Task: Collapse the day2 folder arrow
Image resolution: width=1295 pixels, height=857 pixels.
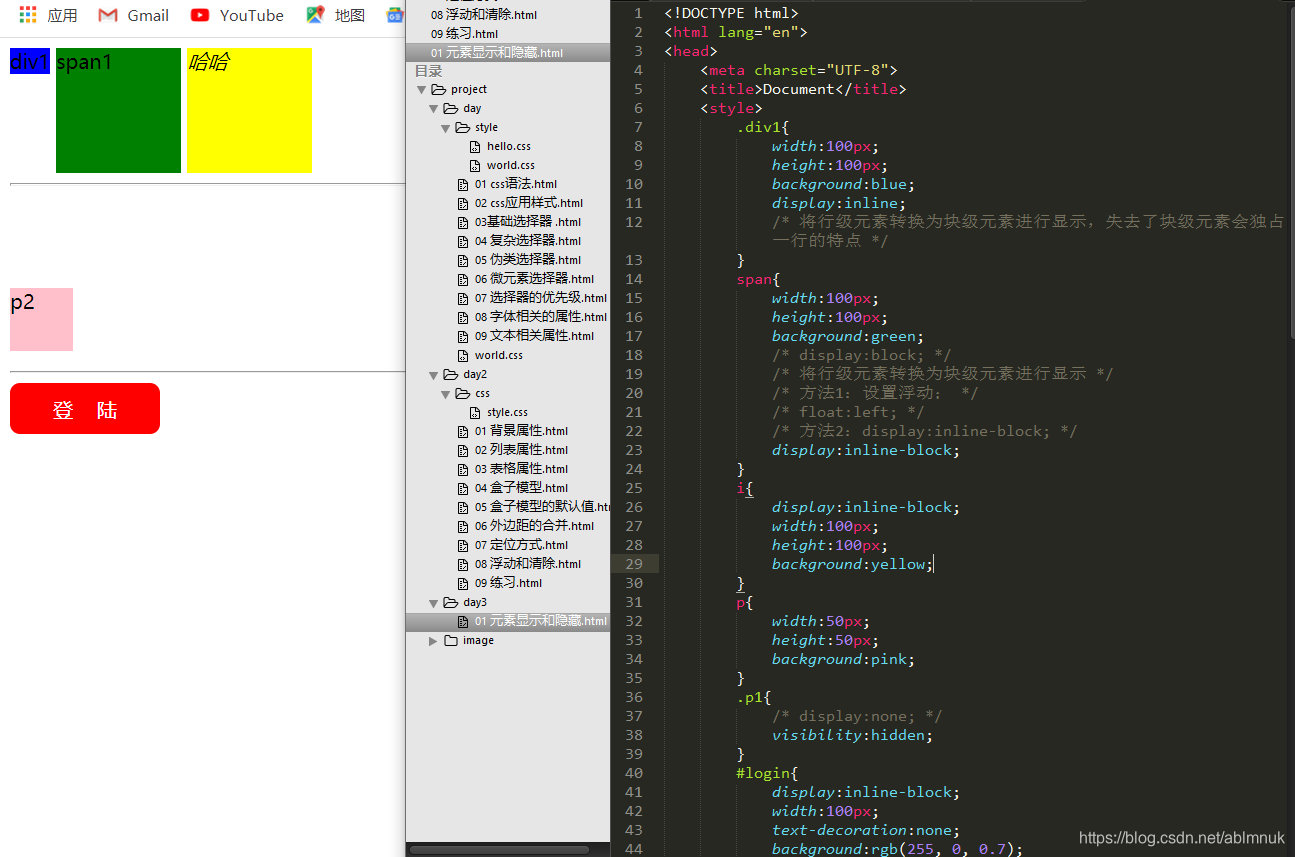Action: (x=434, y=375)
